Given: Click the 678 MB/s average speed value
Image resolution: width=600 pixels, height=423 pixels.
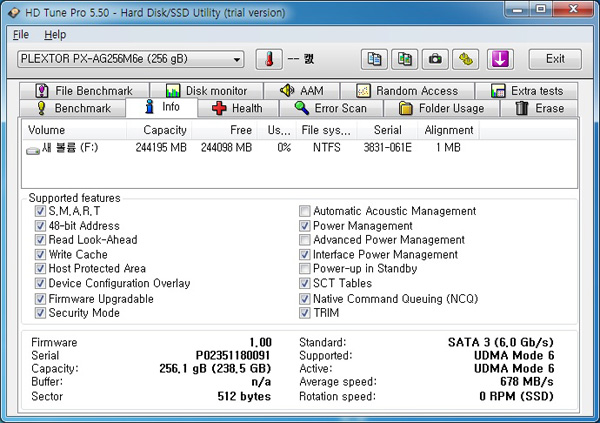Looking at the screenshot, I should tap(527, 382).
